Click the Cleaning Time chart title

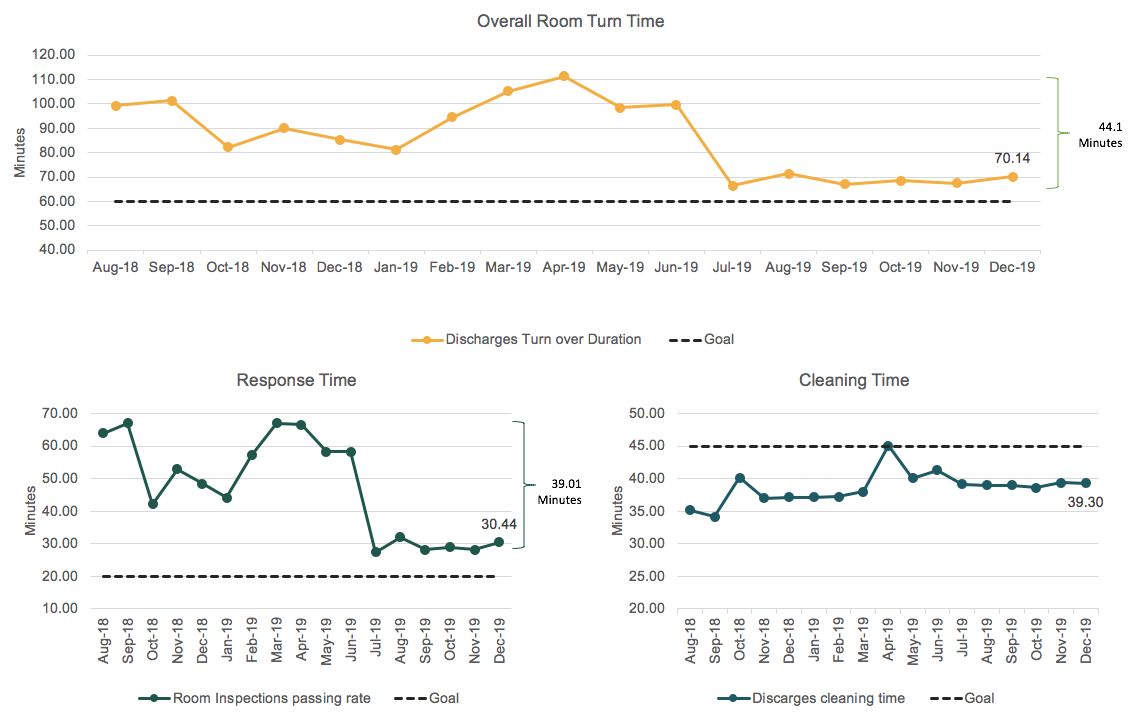point(854,380)
